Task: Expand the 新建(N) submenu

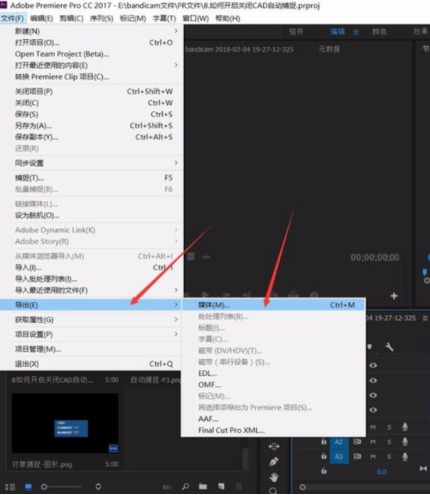Action: tap(92, 31)
